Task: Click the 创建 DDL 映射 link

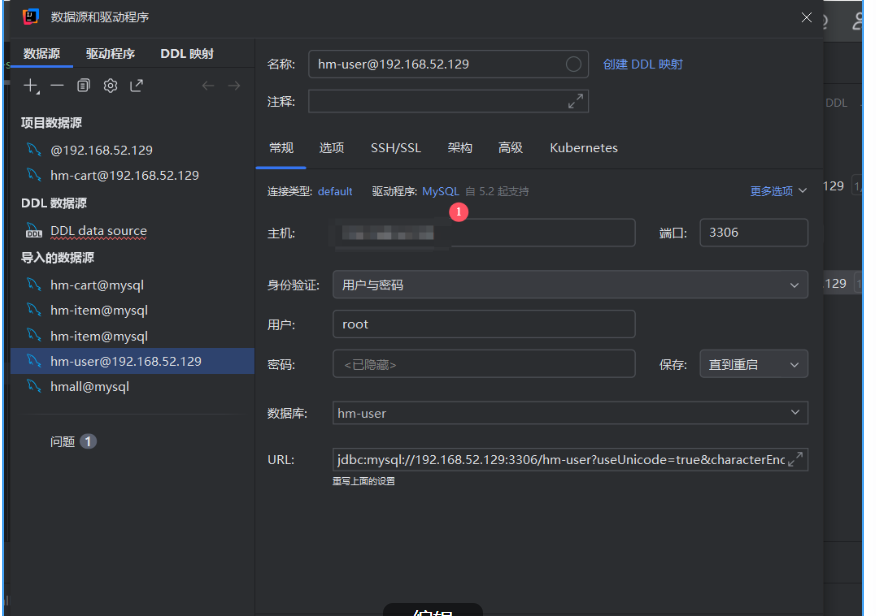Action: click(643, 64)
